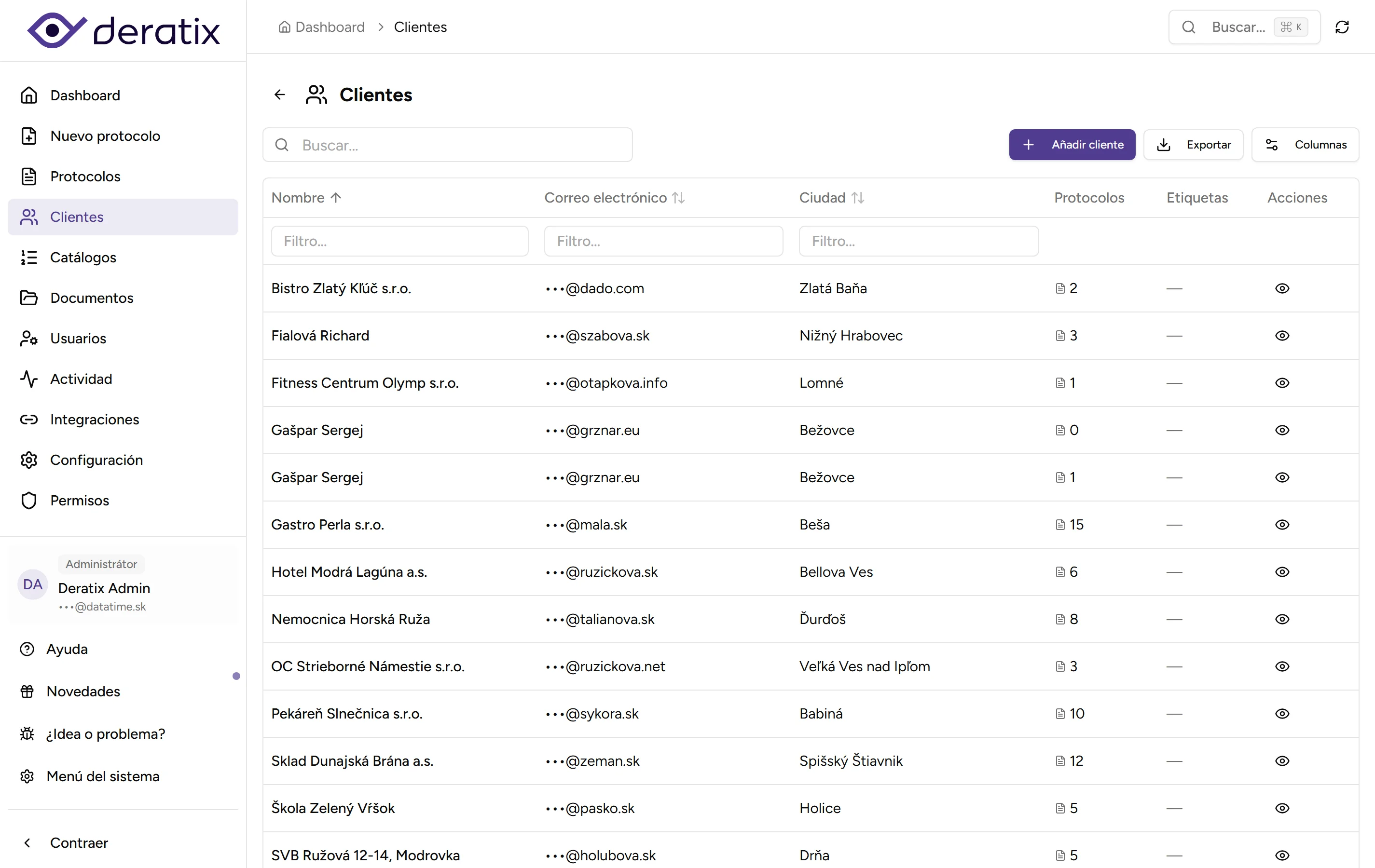Viewport: 1375px width, 868px height.
Task: View Bistro Zlatý Kľúč client via eye icon
Action: coord(1282,288)
